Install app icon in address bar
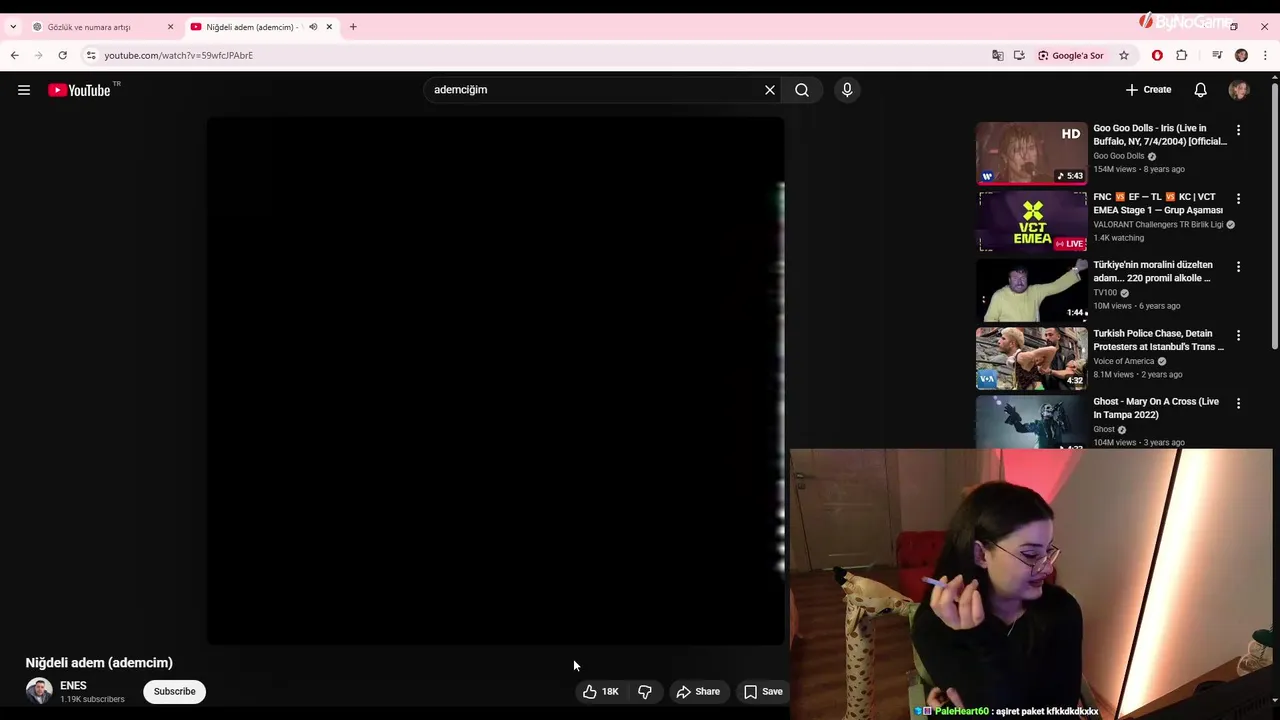This screenshot has width=1280, height=720. point(1019,55)
